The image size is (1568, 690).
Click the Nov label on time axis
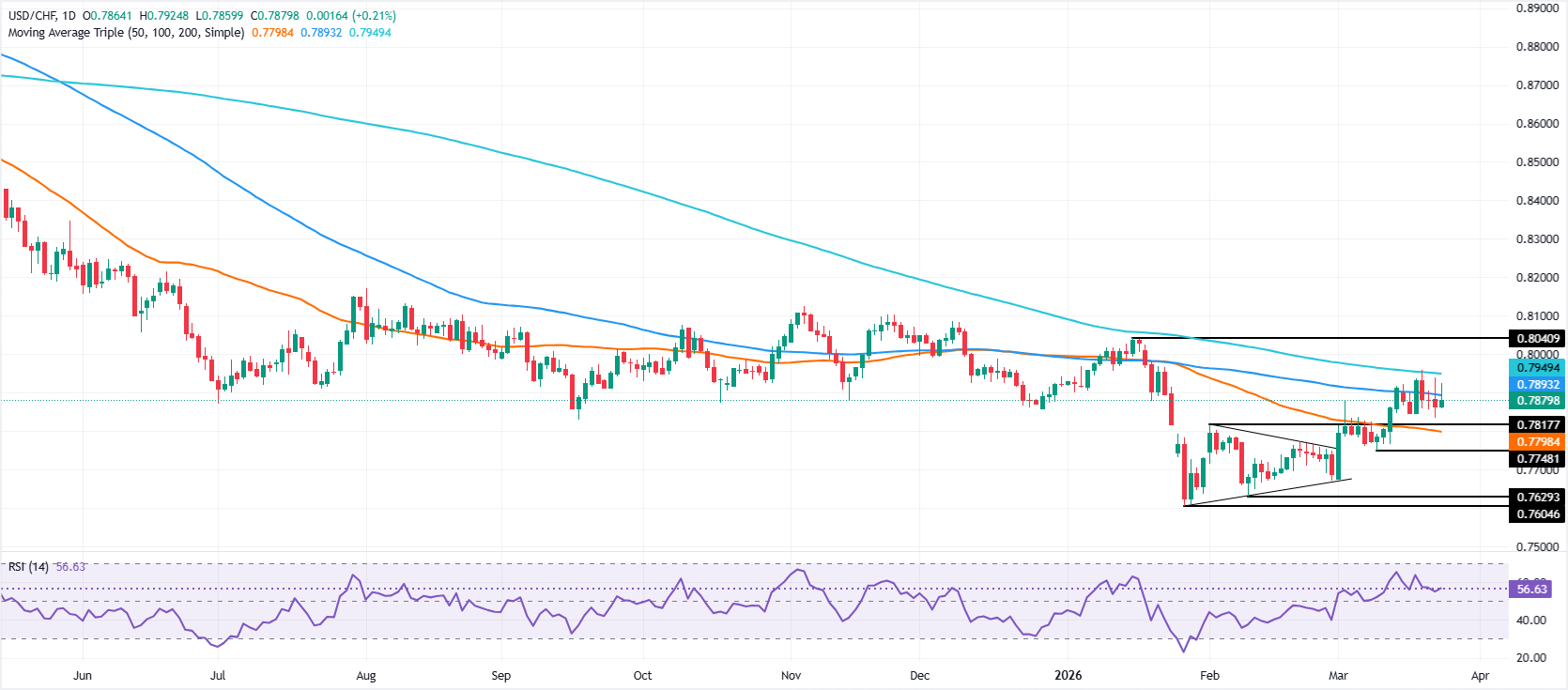point(791,676)
